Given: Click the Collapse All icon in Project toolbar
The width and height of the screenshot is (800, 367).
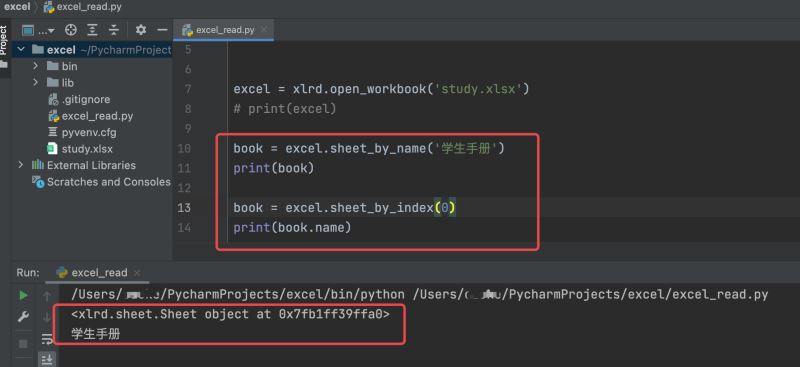Looking at the screenshot, I should [113, 30].
